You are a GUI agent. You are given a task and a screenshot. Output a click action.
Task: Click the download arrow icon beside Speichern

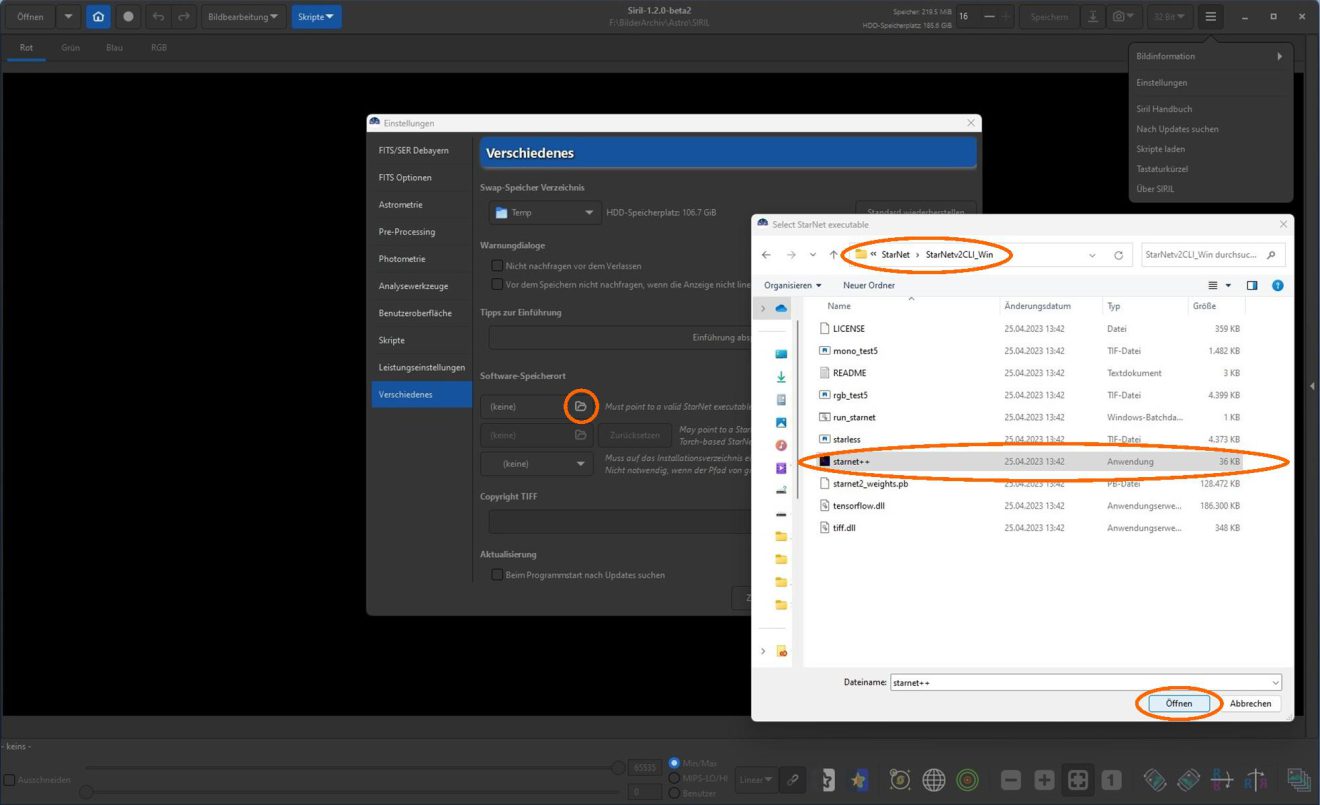1093,17
